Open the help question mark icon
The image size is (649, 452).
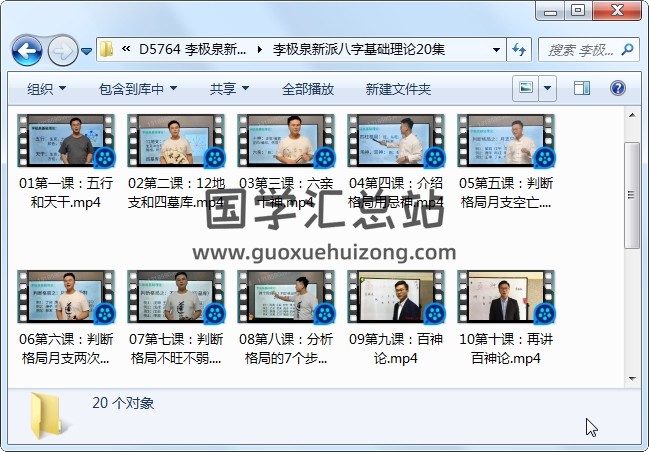pyautogui.click(x=617, y=89)
